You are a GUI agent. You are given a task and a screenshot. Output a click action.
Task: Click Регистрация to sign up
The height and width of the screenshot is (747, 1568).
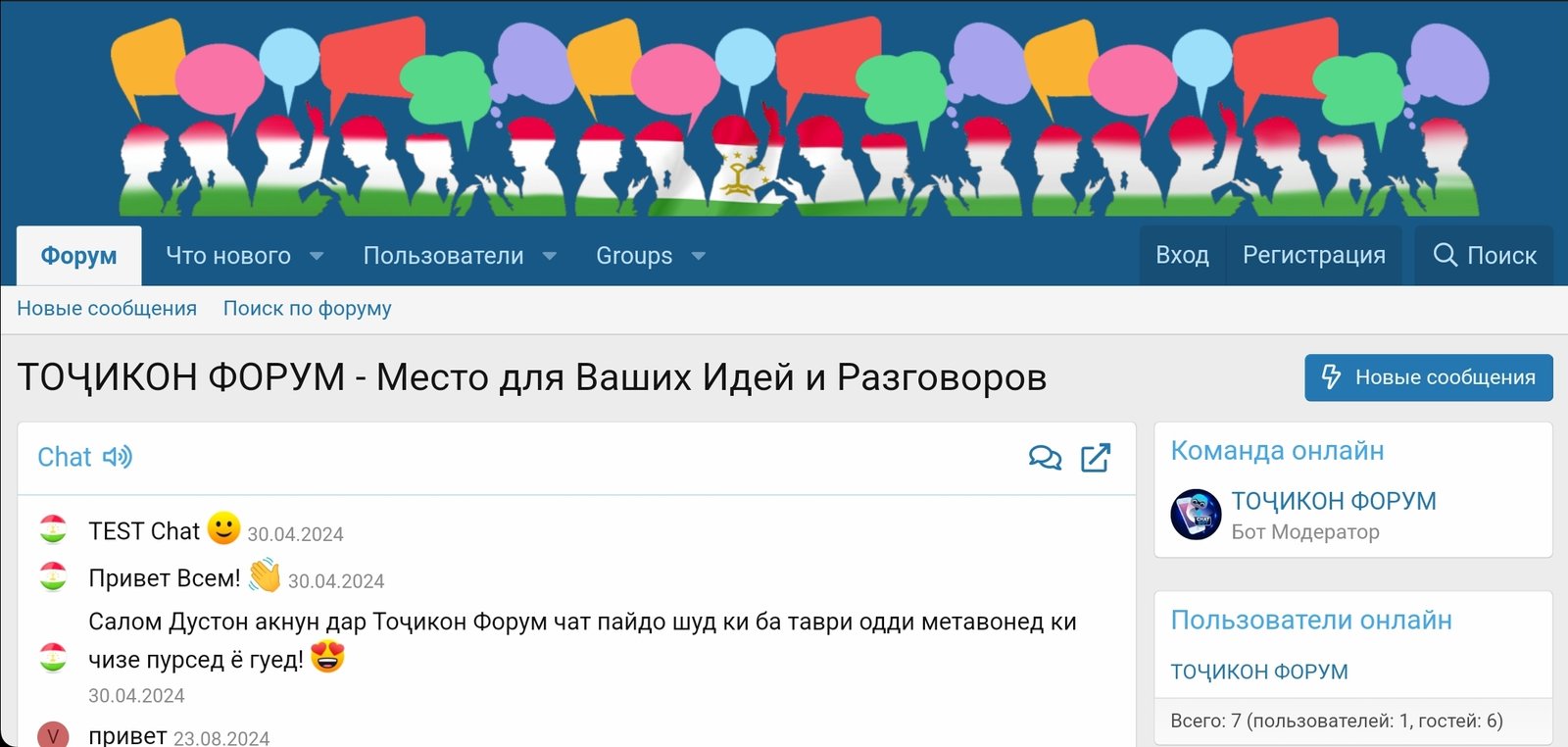(x=1314, y=255)
